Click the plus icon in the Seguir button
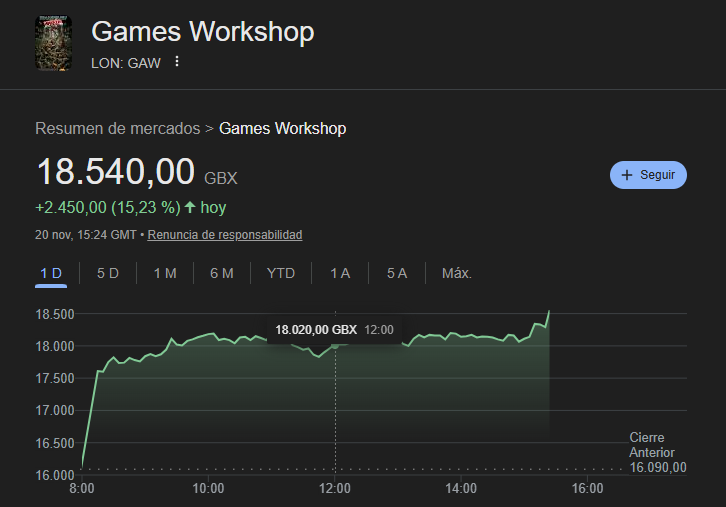 [627, 175]
